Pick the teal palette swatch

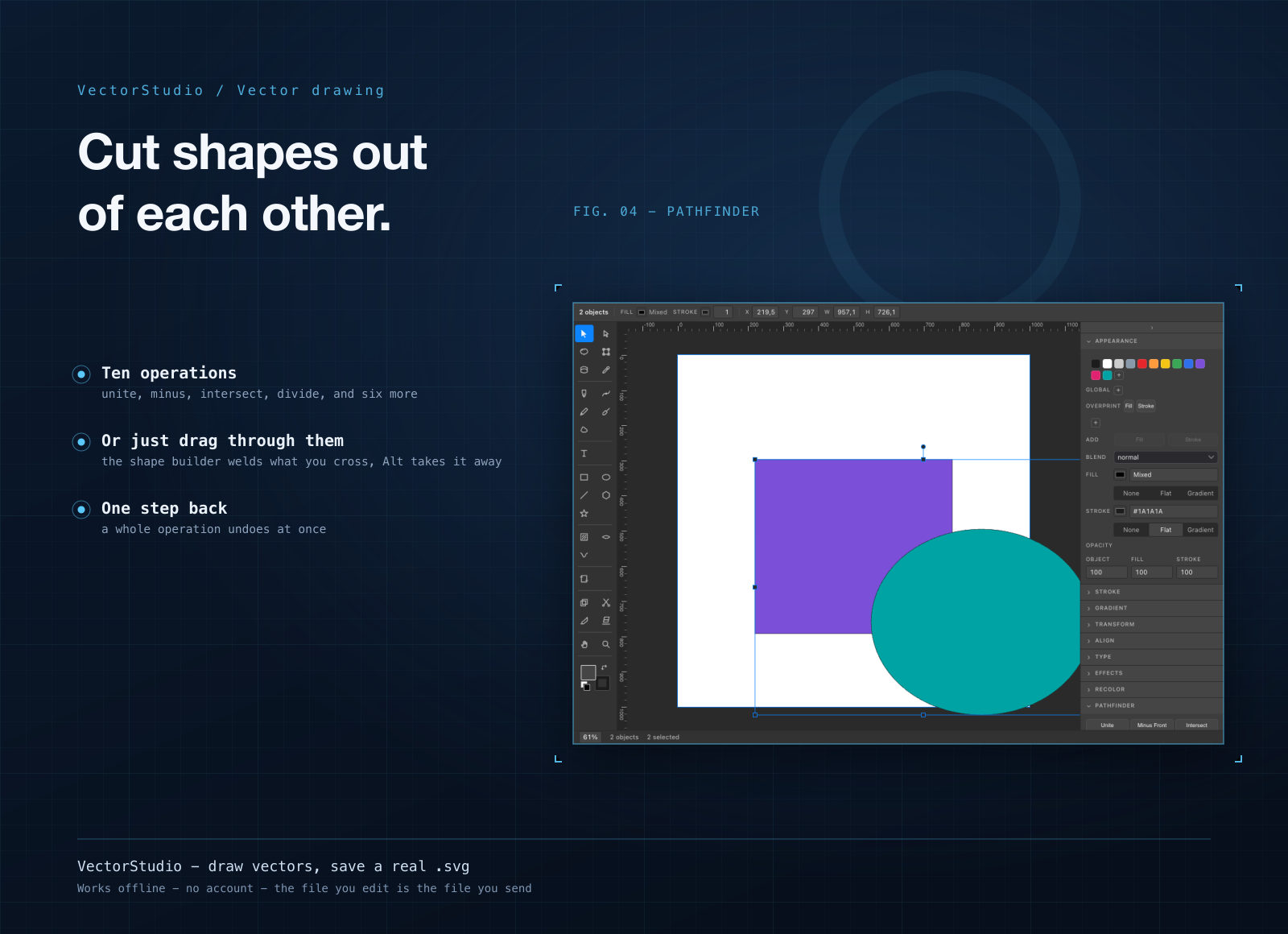1107,375
